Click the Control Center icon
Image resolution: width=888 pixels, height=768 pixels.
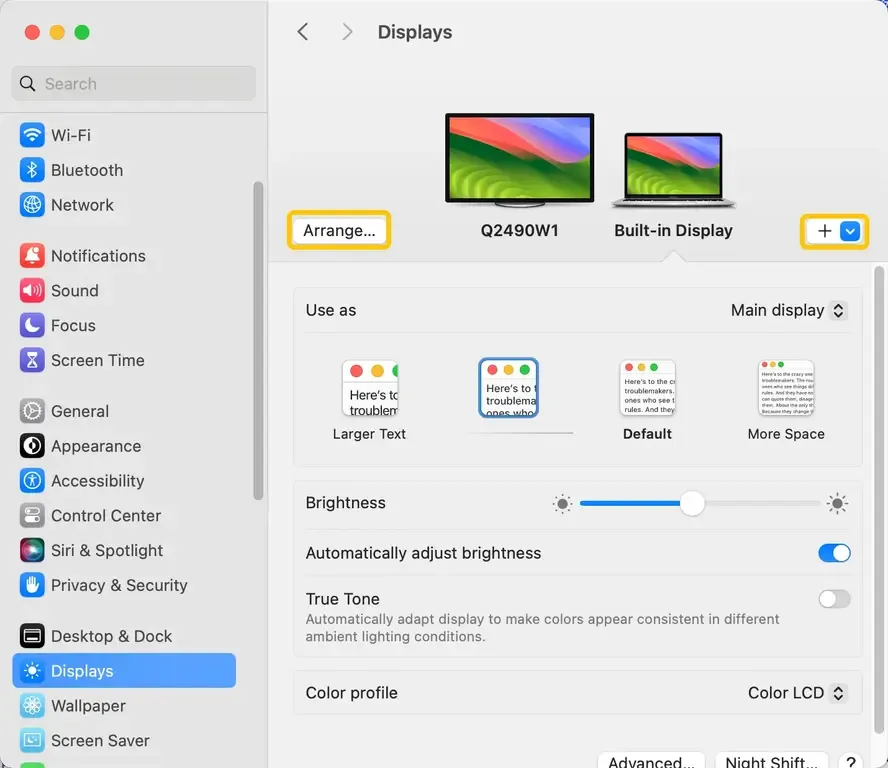32,516
